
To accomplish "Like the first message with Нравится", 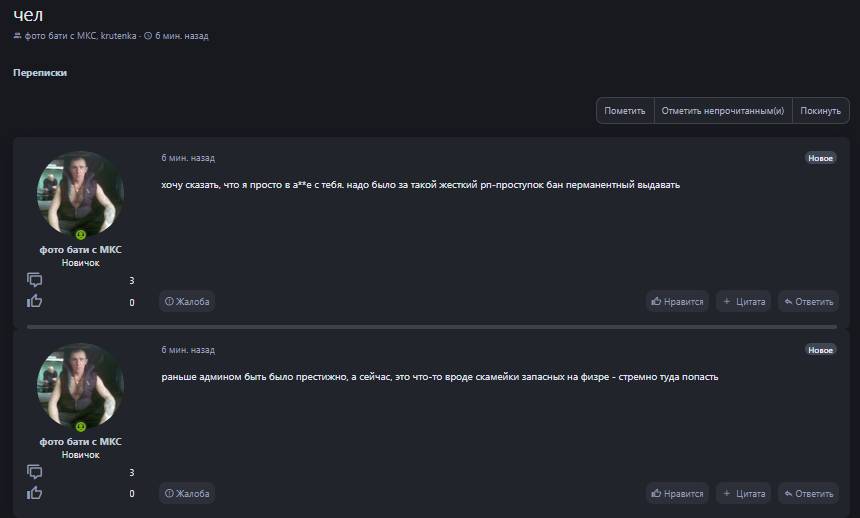I will point(677,301).
